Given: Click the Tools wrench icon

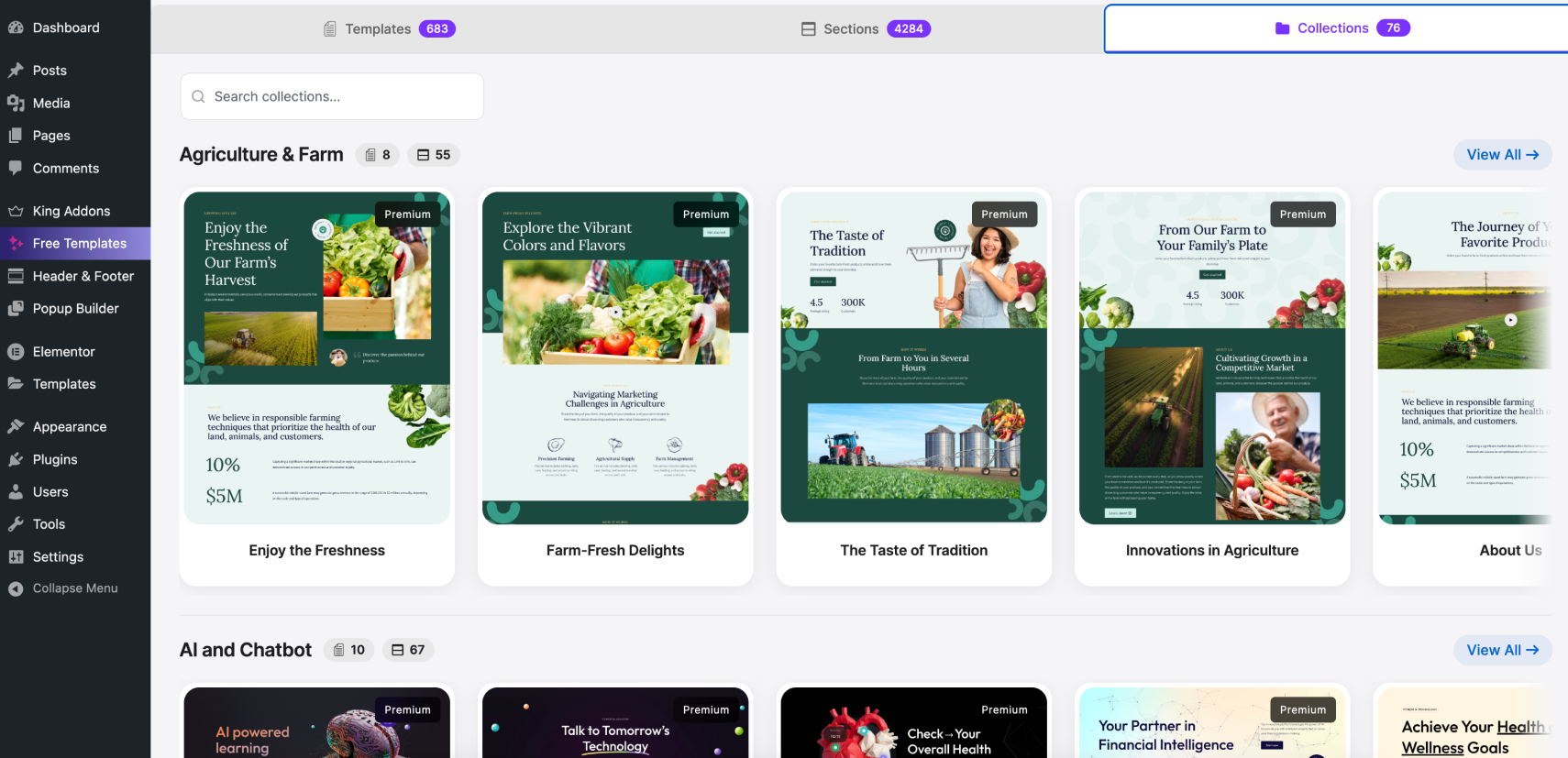Looking at the screenshot, I should 16,524.
